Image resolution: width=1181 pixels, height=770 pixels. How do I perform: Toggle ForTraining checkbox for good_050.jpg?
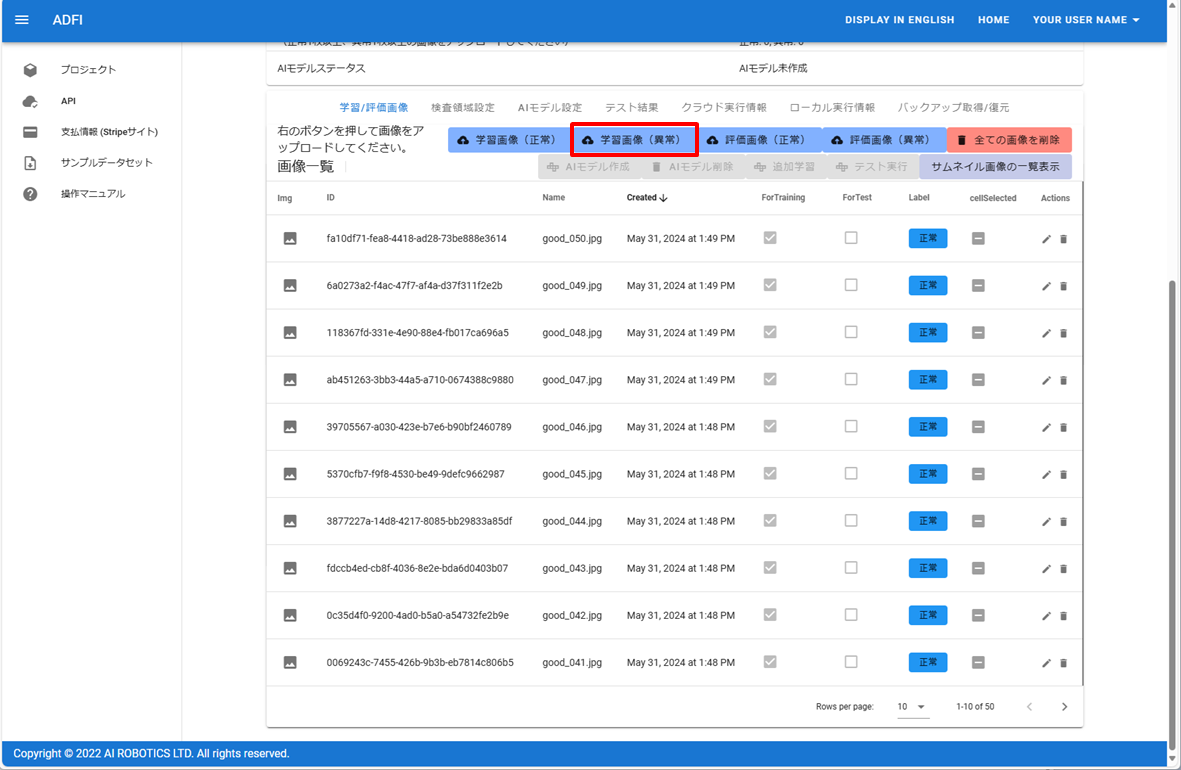[x=770, y=238]
